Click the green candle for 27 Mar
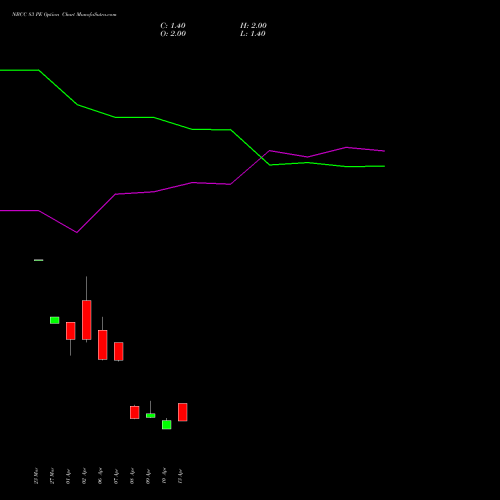The height and width of the screenshot is (500, 500). pos(55,320)
